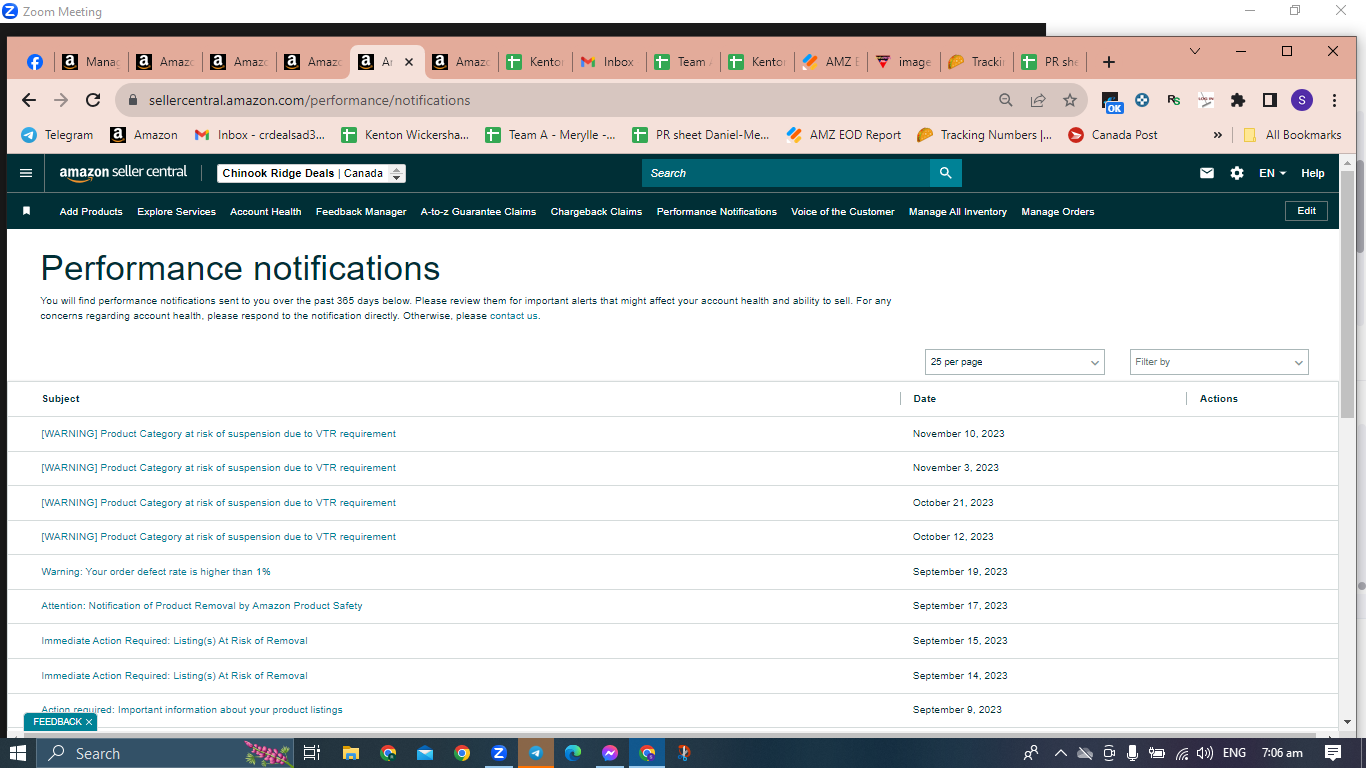
Task: Switch to the Inbox browser tab
Action: tap(609, 62)
